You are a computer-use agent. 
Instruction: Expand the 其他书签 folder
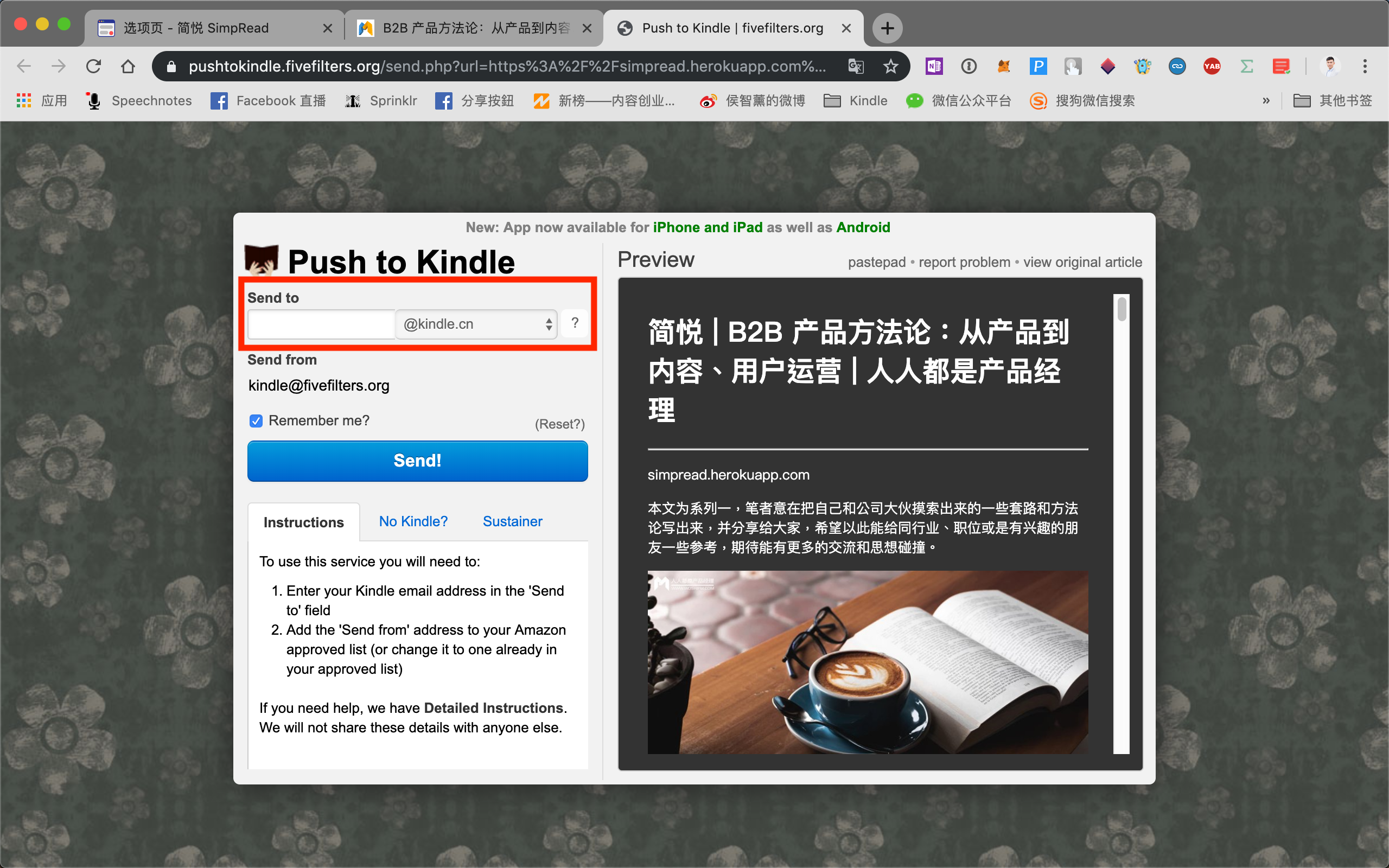(x=1333, y=101)
